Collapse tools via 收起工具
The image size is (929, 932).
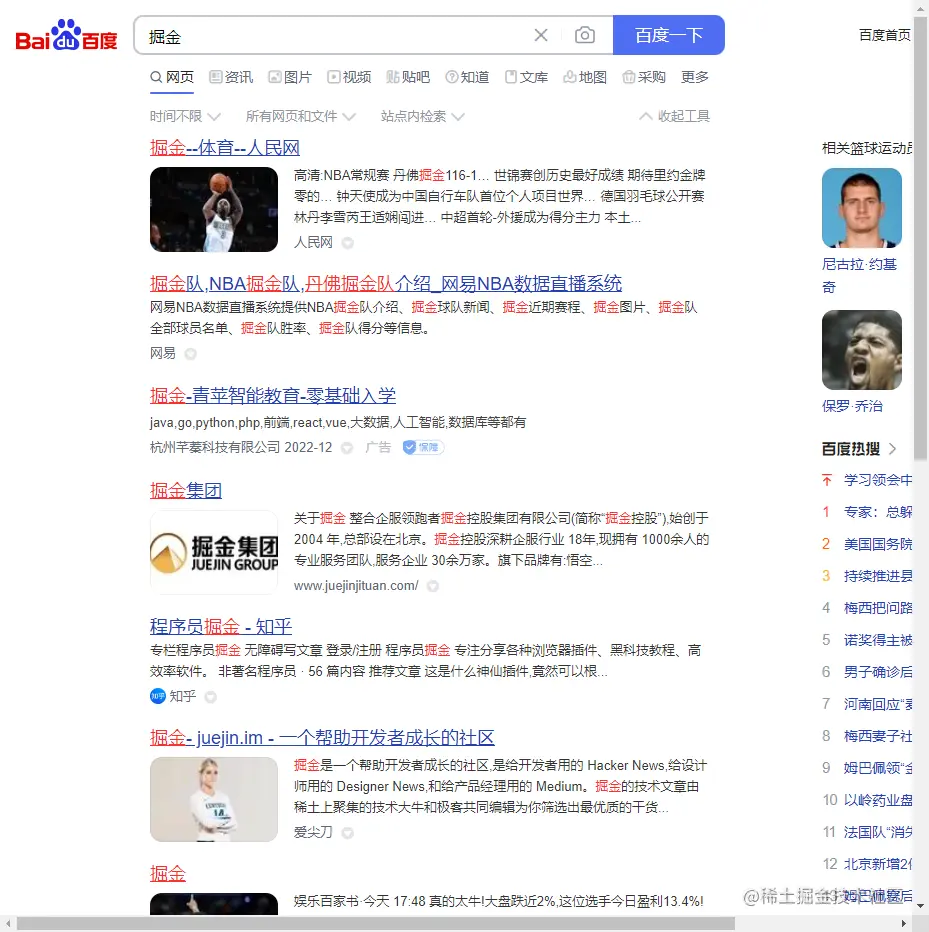675,116
